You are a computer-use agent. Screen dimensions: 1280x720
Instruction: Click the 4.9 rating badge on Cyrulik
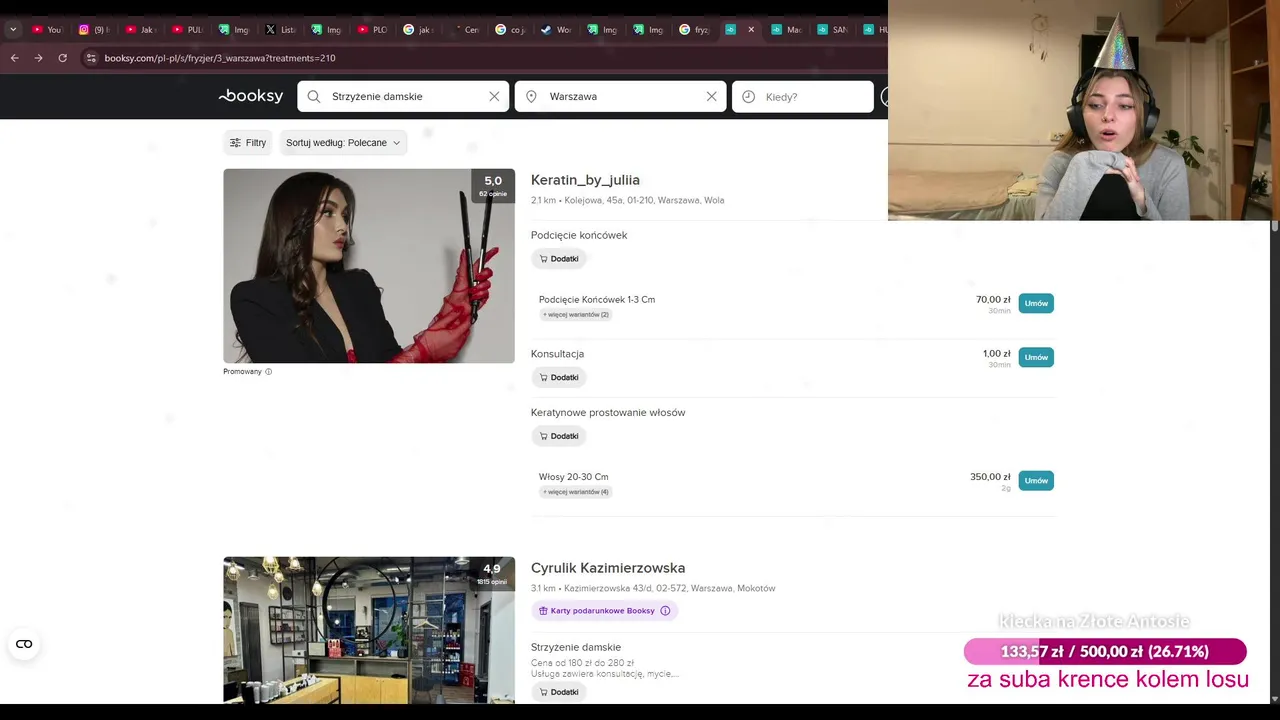492,573
